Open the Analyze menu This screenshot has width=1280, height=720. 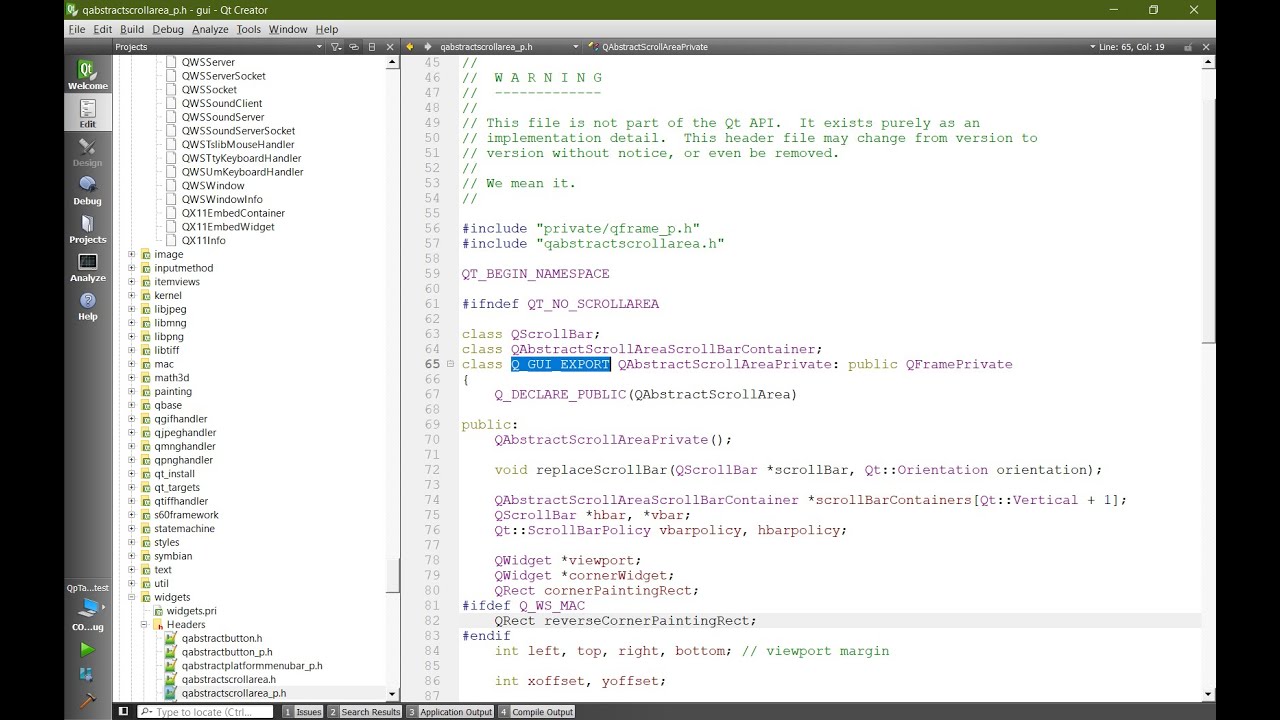[210, 29]
